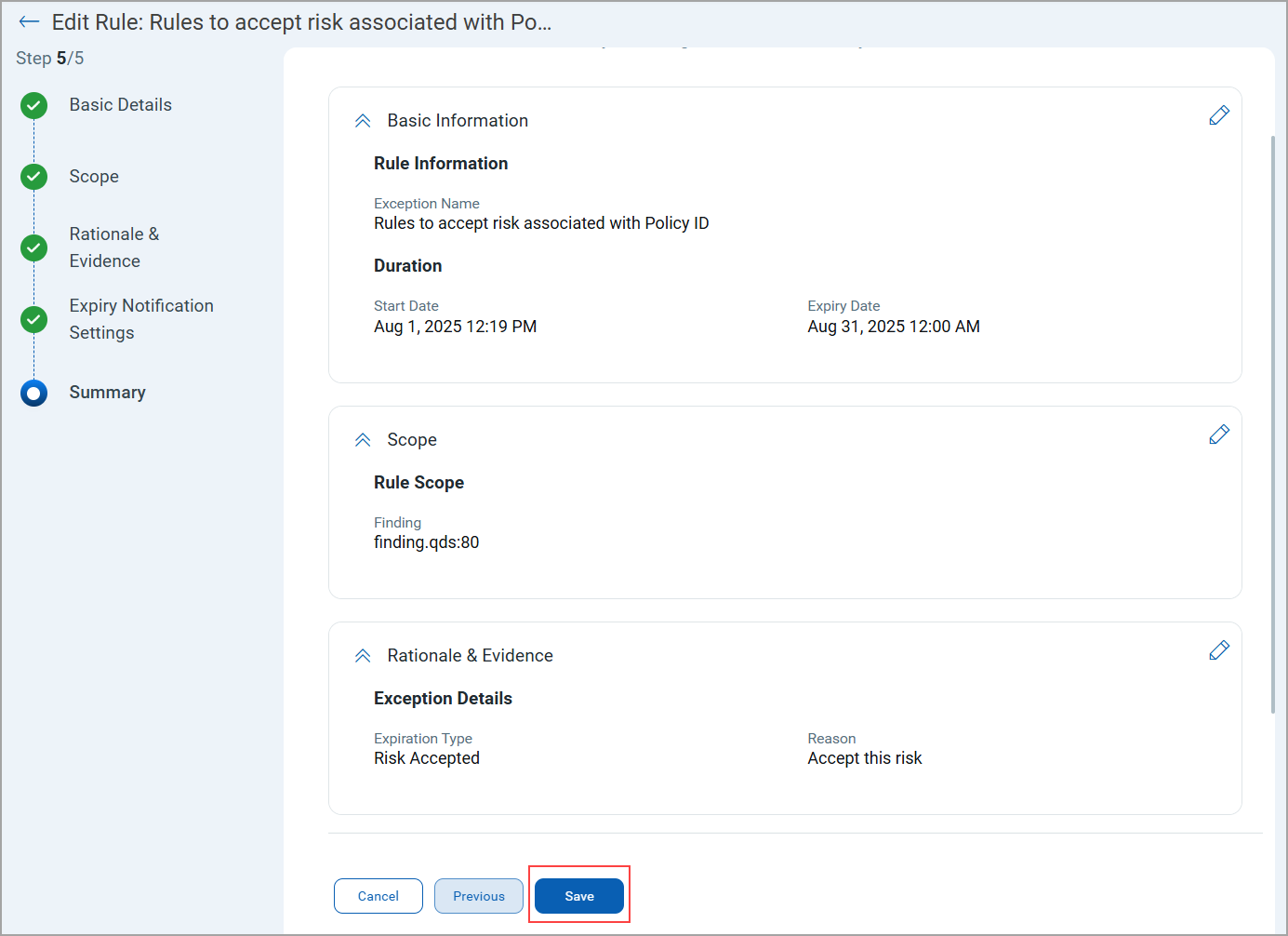Edit Basic Information with the pencil icon
The image size is (1288, 936).
click(x=1218, y=115)
